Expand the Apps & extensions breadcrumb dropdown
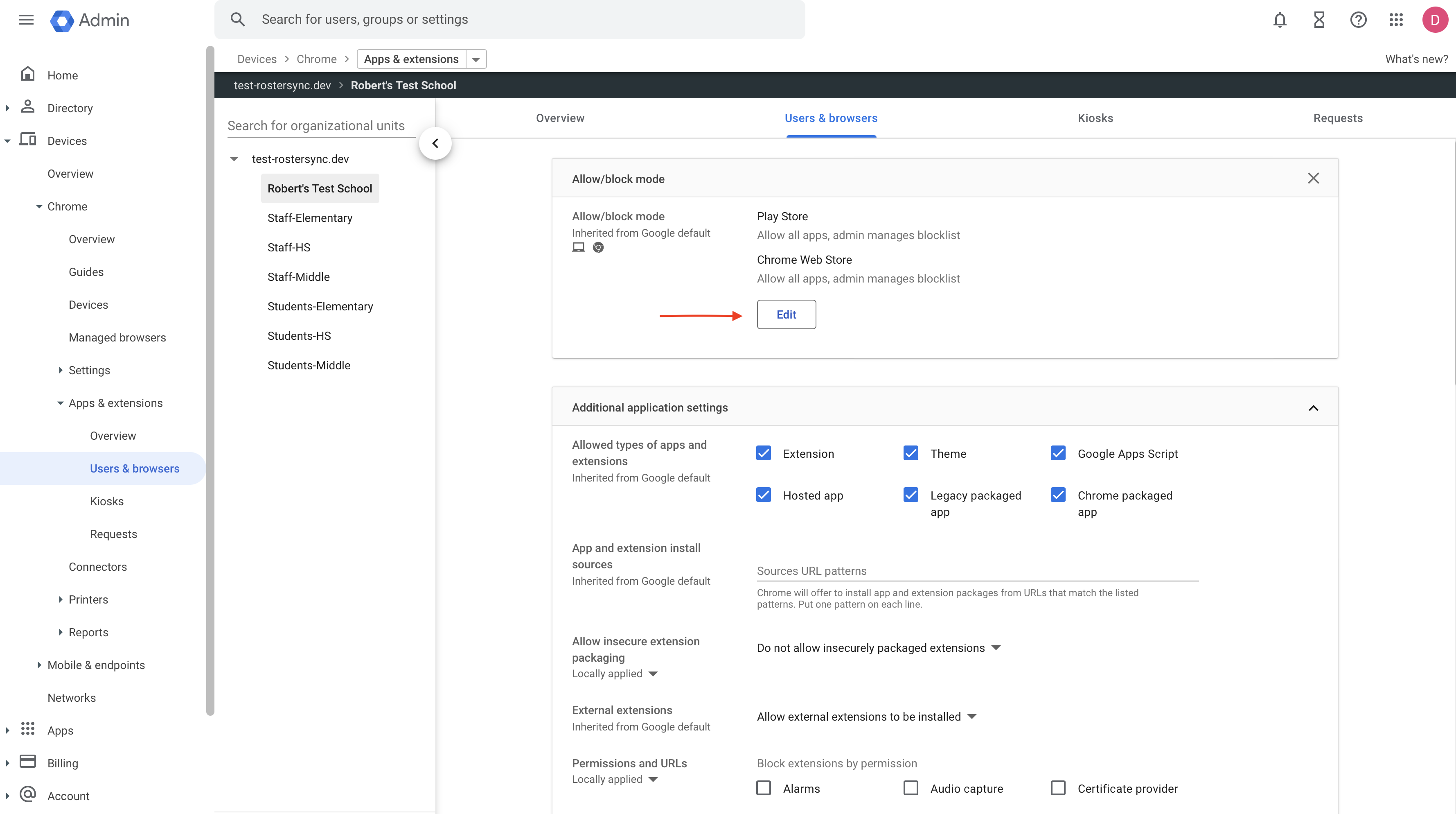1456x814 pixels. [476, 59]
